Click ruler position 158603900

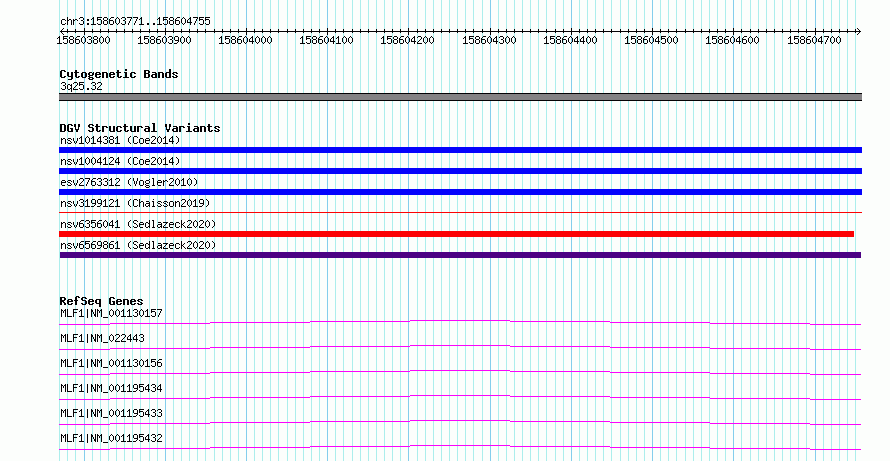[x=165, y=40]
